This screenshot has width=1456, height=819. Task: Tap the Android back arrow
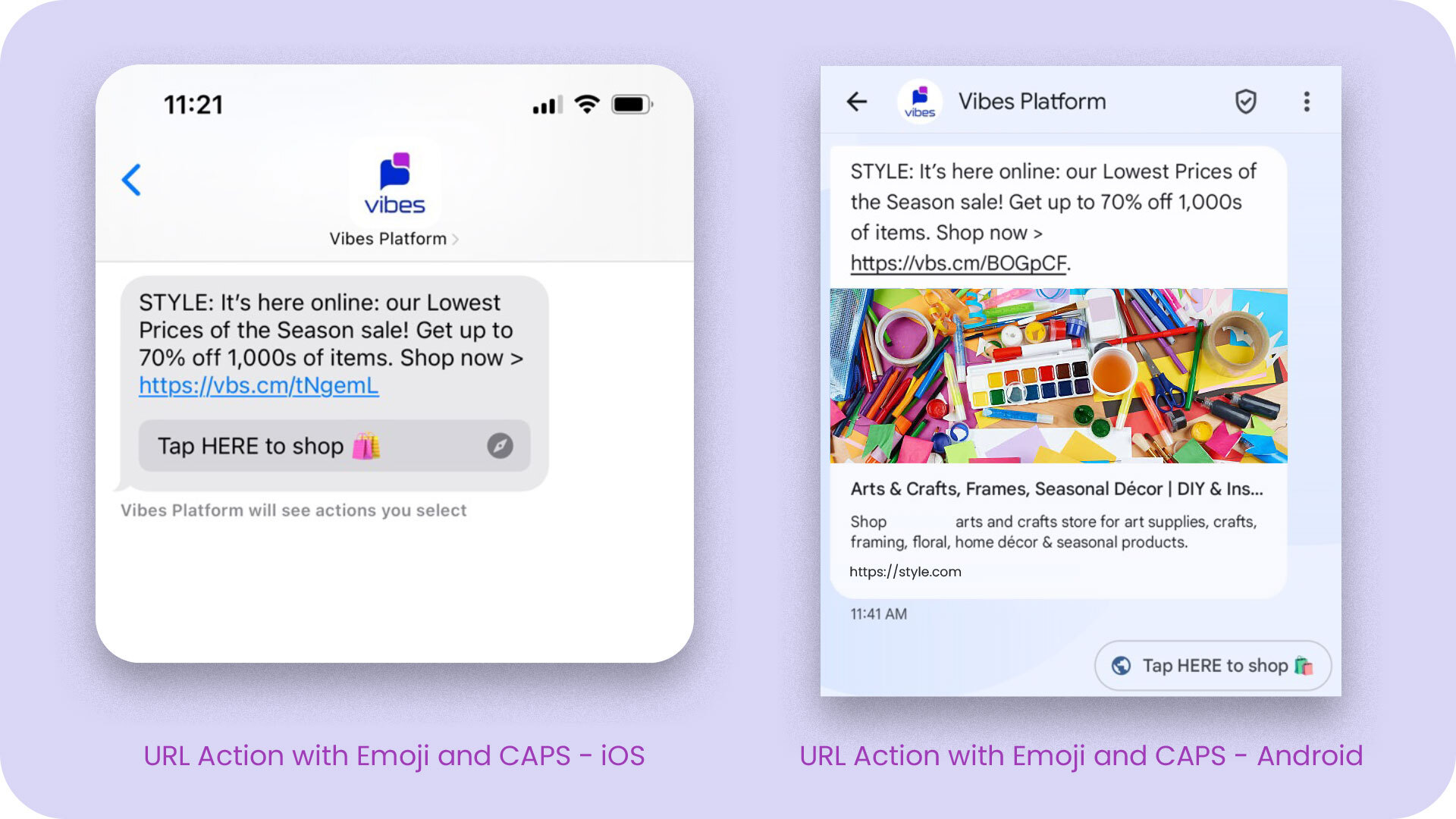pyautogui.click(x=857, y=102)
